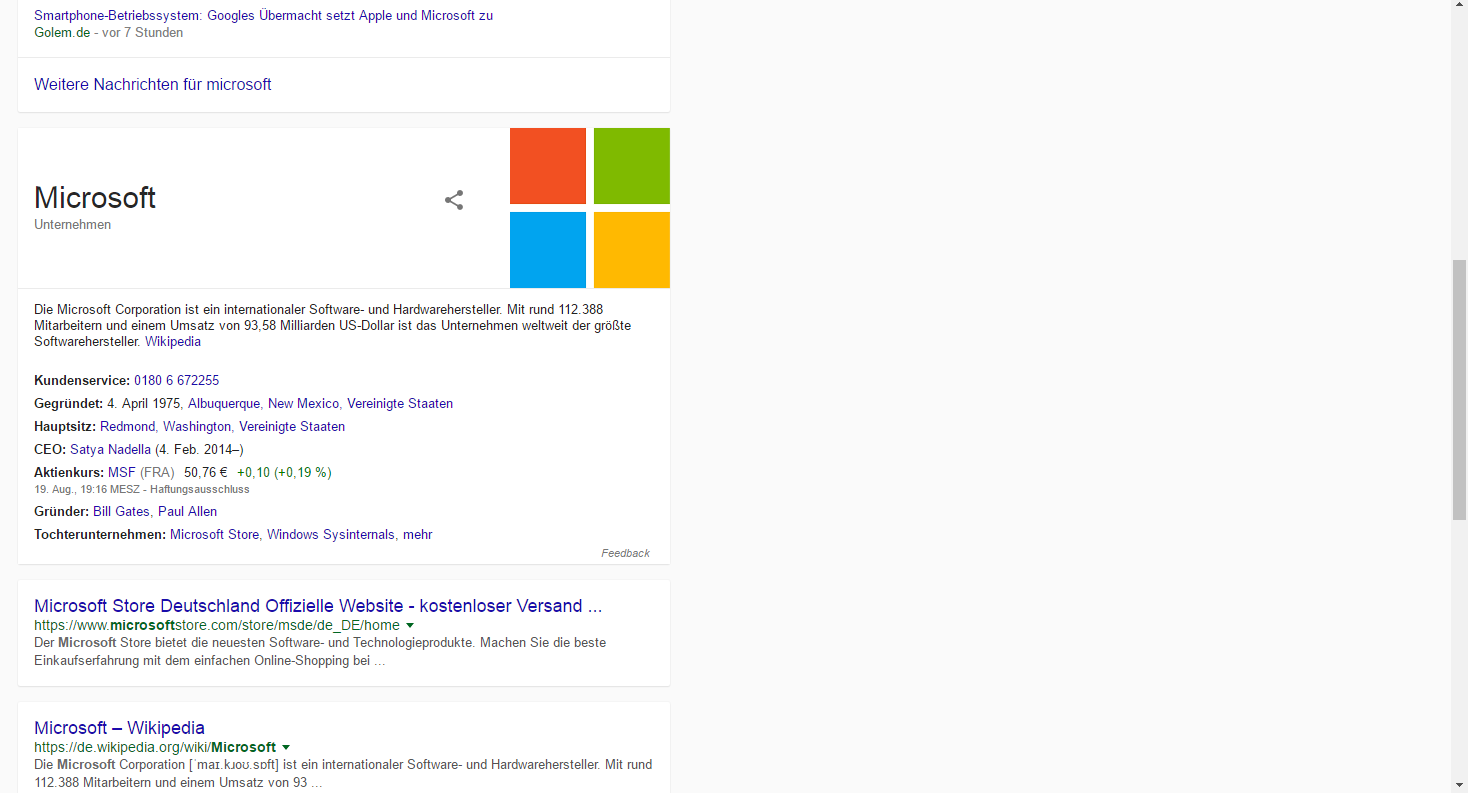Open the New Mexico link
The width and height of the screenshot is (1468, 793).
click(x=303, y=404)
